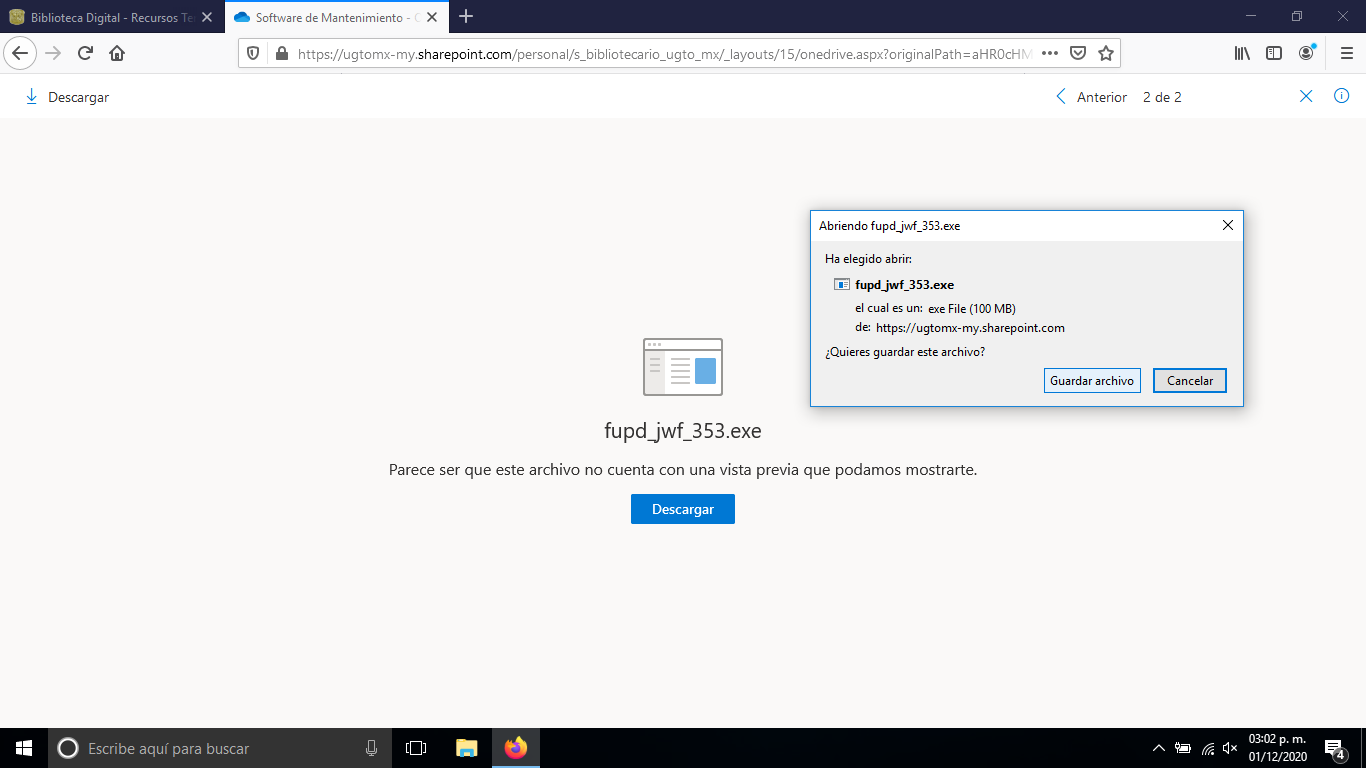This screenshot has height=768, width=1366.
Task: Open the Firefox hamburger menu
Action: coord(1346,53)
